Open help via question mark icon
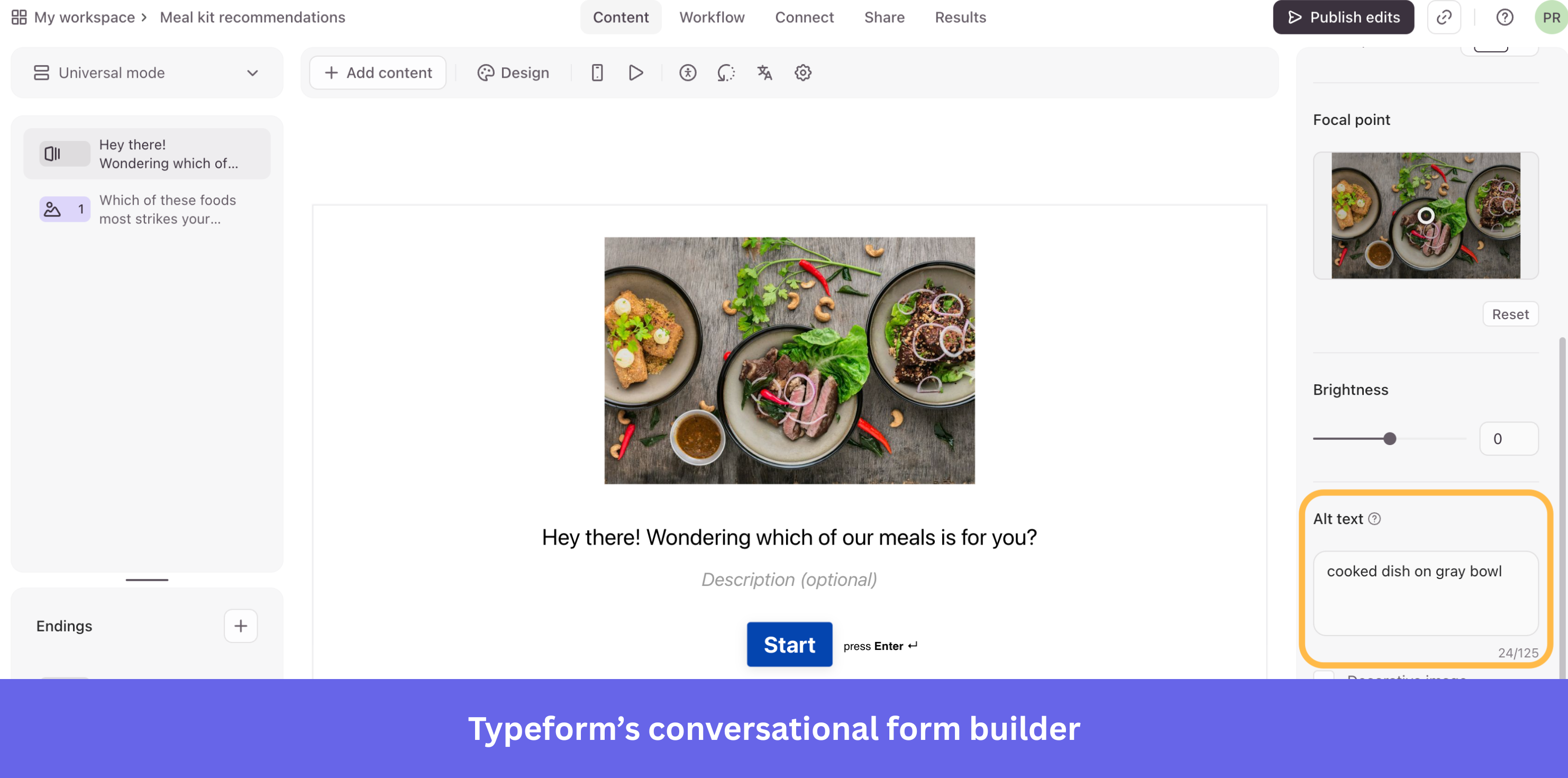1568x778 pixels. click(x=1505, y=17)
